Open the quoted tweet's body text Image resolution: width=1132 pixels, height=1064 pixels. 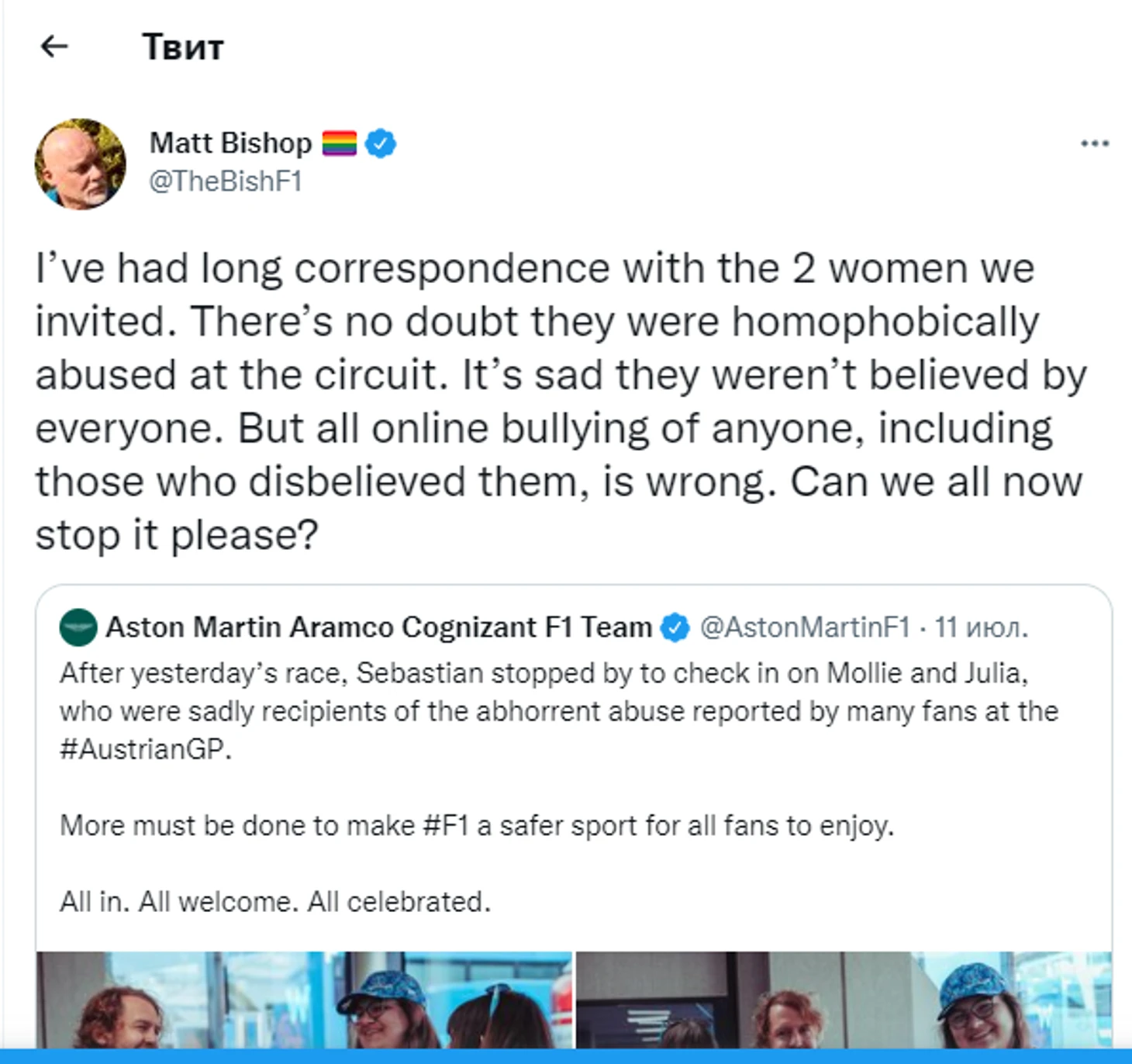[x=558, y=711]
